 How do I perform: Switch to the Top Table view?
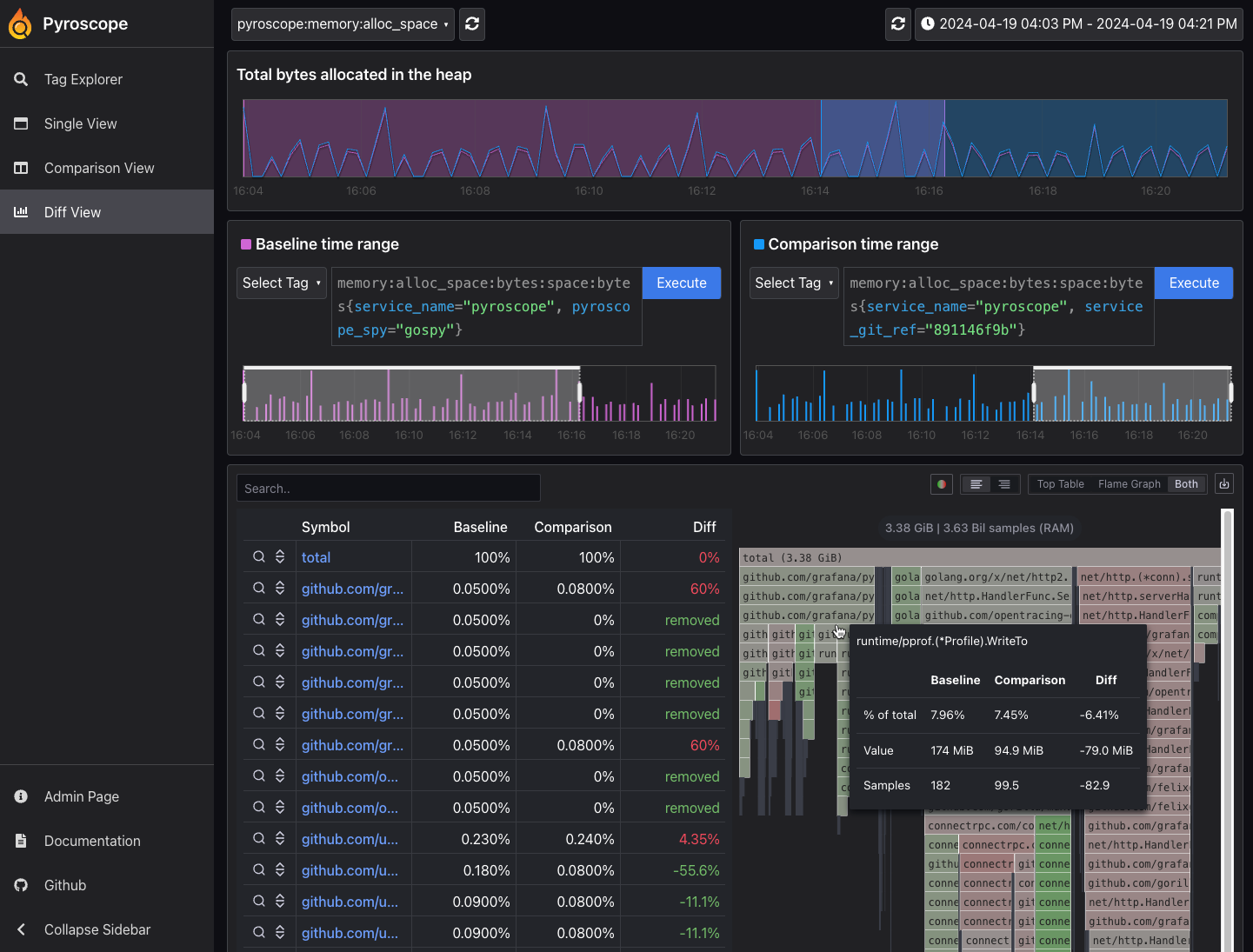(1060, 484)
